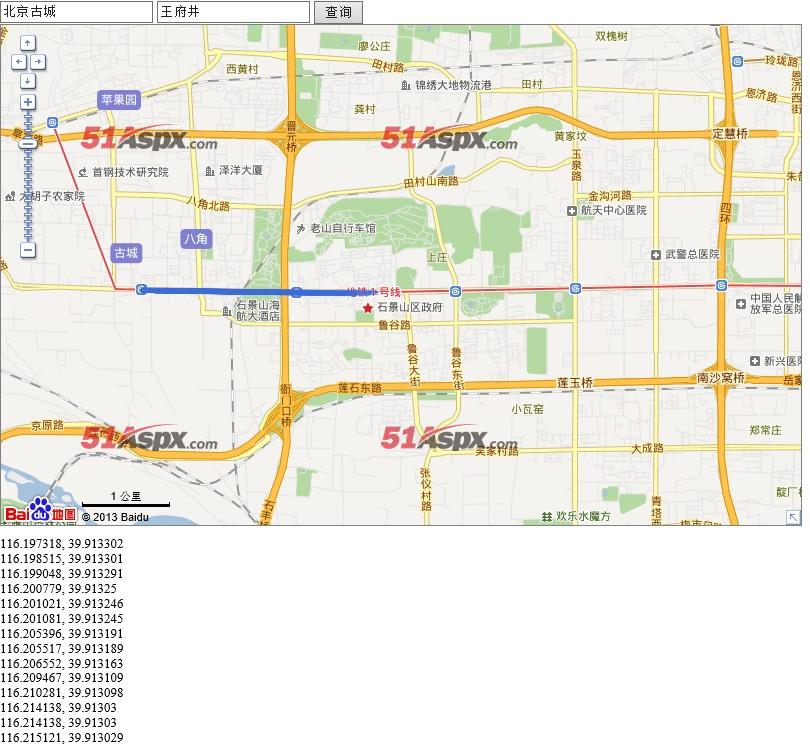
Task: Pan the map down with arrow control
Action: 28,81
